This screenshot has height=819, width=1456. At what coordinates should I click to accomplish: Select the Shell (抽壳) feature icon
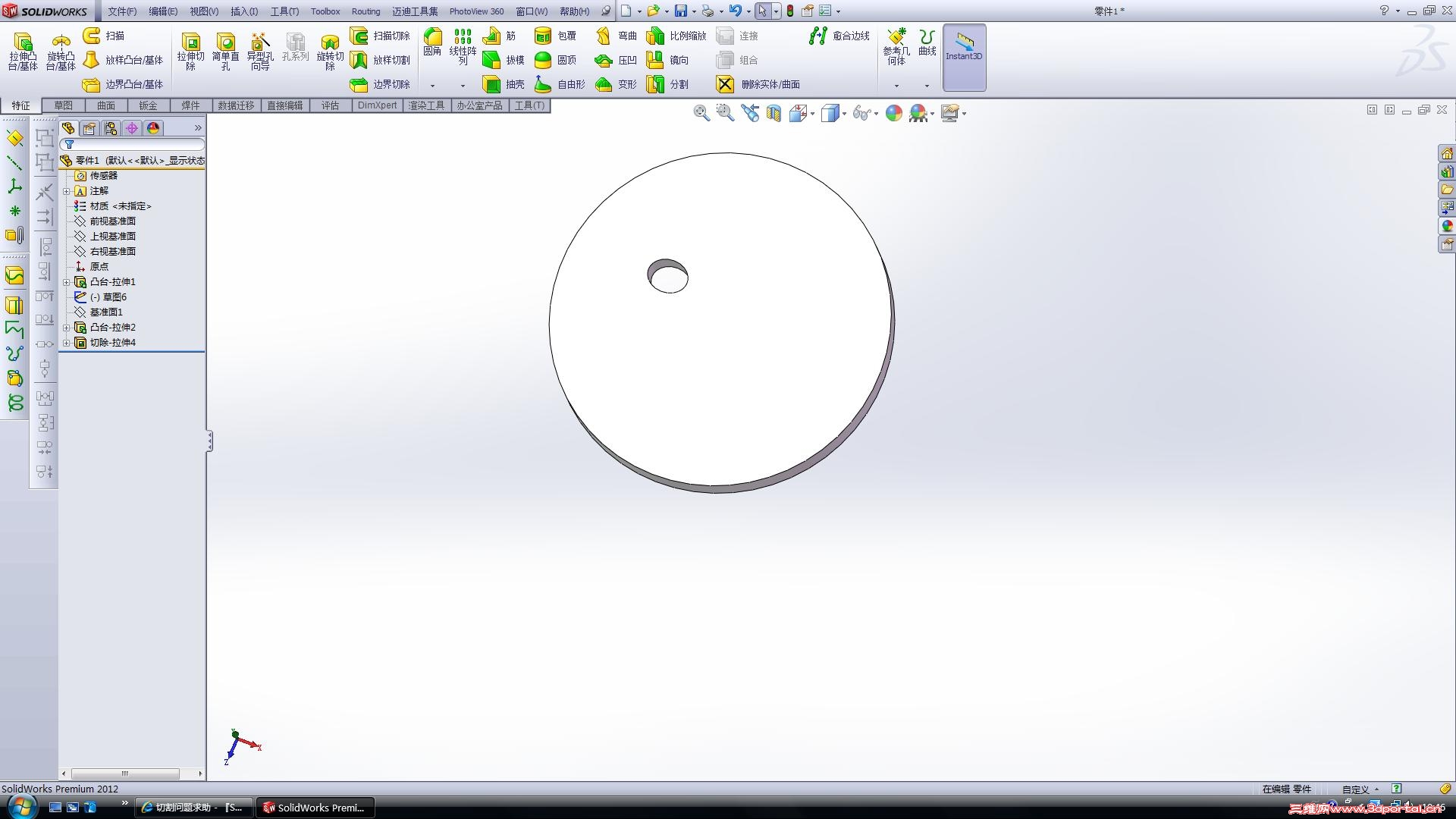click(x=492, y=84)
